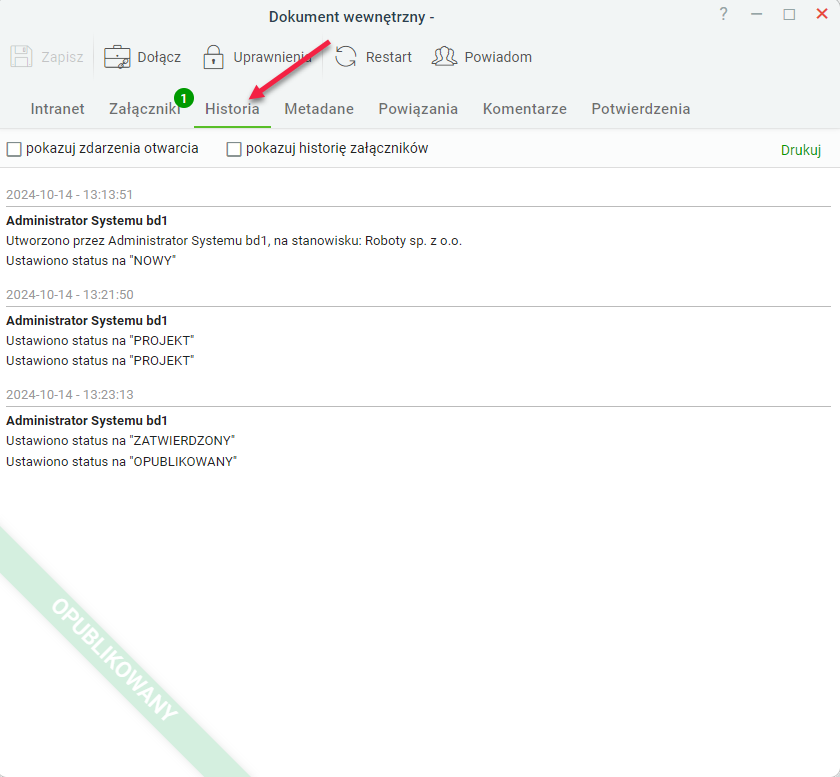
Task: Click timestamp 2024-10-14 - 13:21:50
Action: click(x=70, y=295)
